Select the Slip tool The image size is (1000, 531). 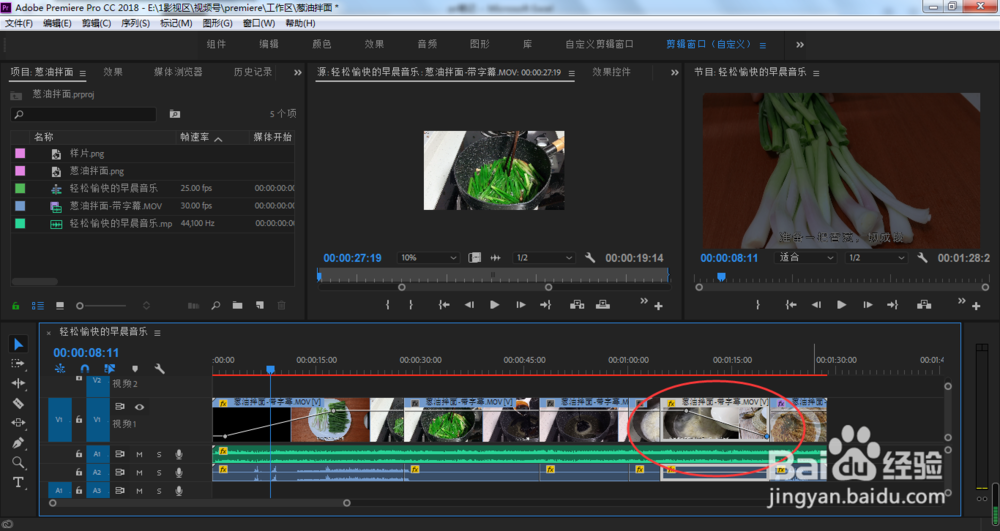18,423
